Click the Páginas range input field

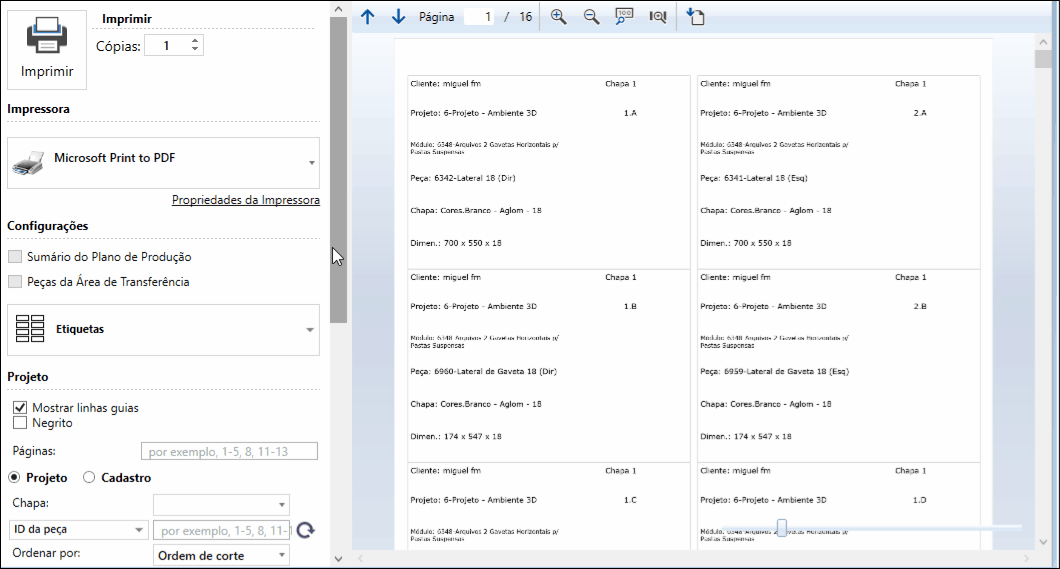pyautogui.click(x=229, y=451)
